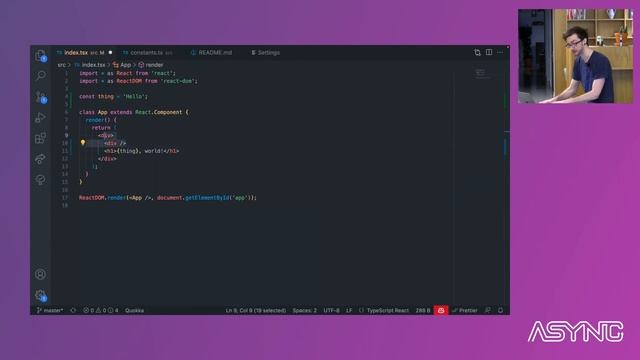Click the unsaved dot on index.tsx tab
640x360 pixels.
(x=110, y=52)
